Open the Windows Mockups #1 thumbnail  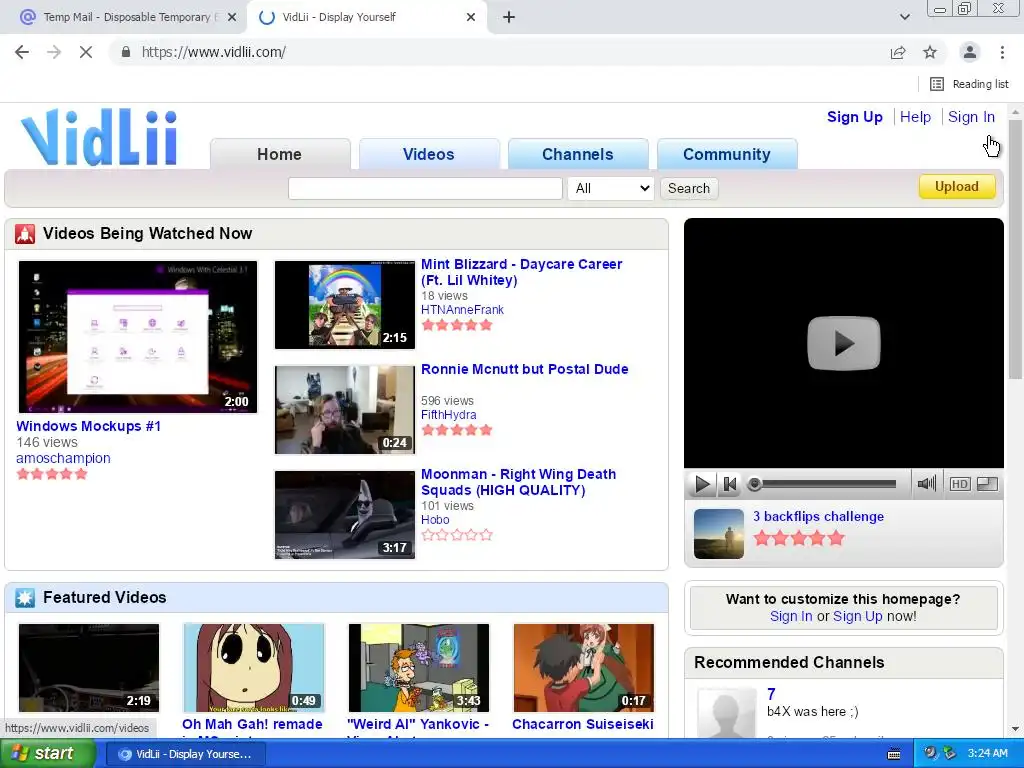pyautogui.click(x=138, y=337)
